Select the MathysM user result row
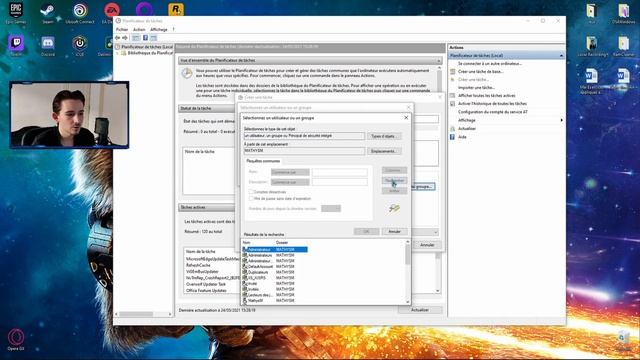The image size is (640, 360). (x=269, y=300)
